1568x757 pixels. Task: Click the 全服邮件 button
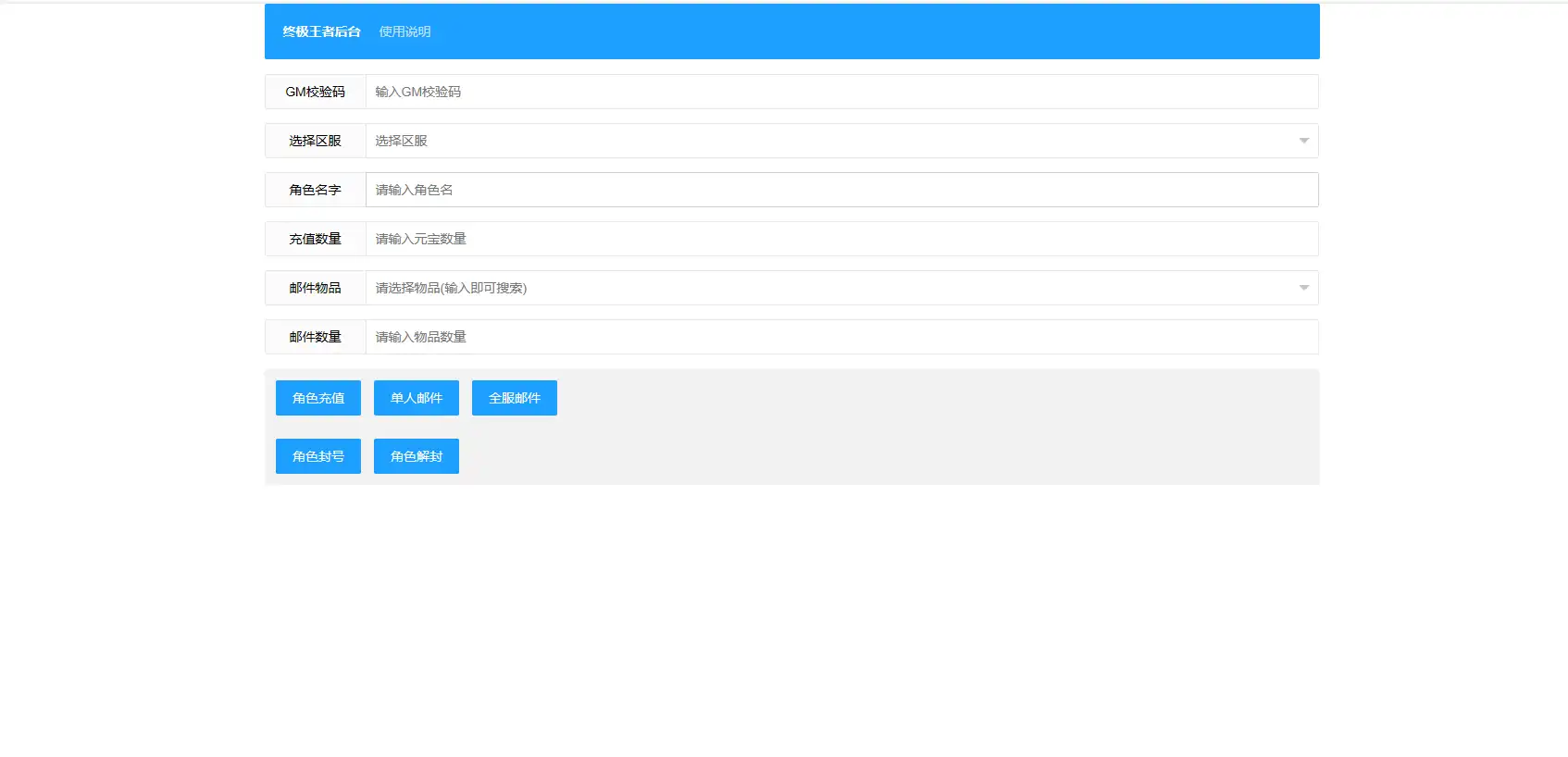[x=515, y=398]
